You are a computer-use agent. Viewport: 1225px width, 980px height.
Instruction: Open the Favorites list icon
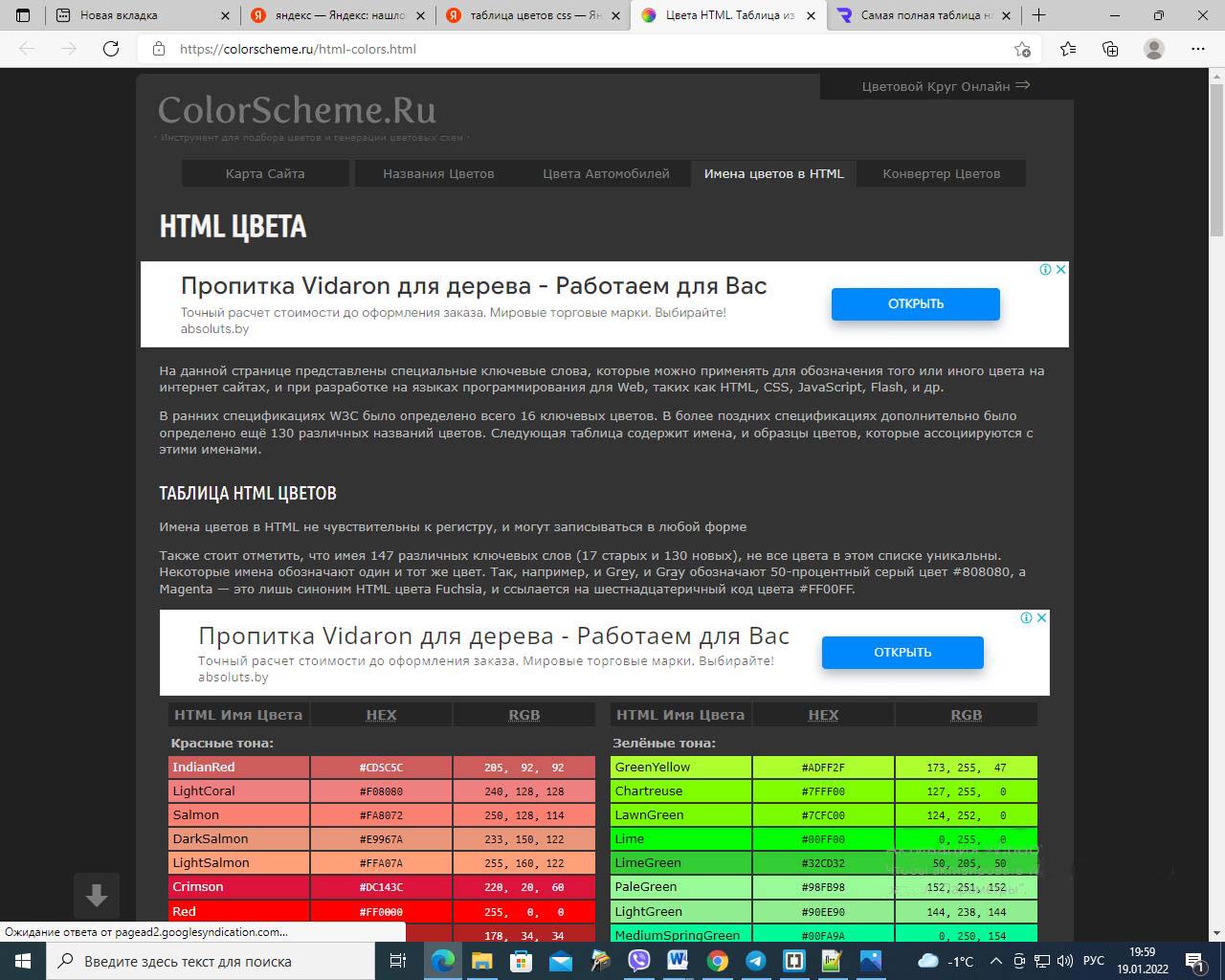(1068, 49)
